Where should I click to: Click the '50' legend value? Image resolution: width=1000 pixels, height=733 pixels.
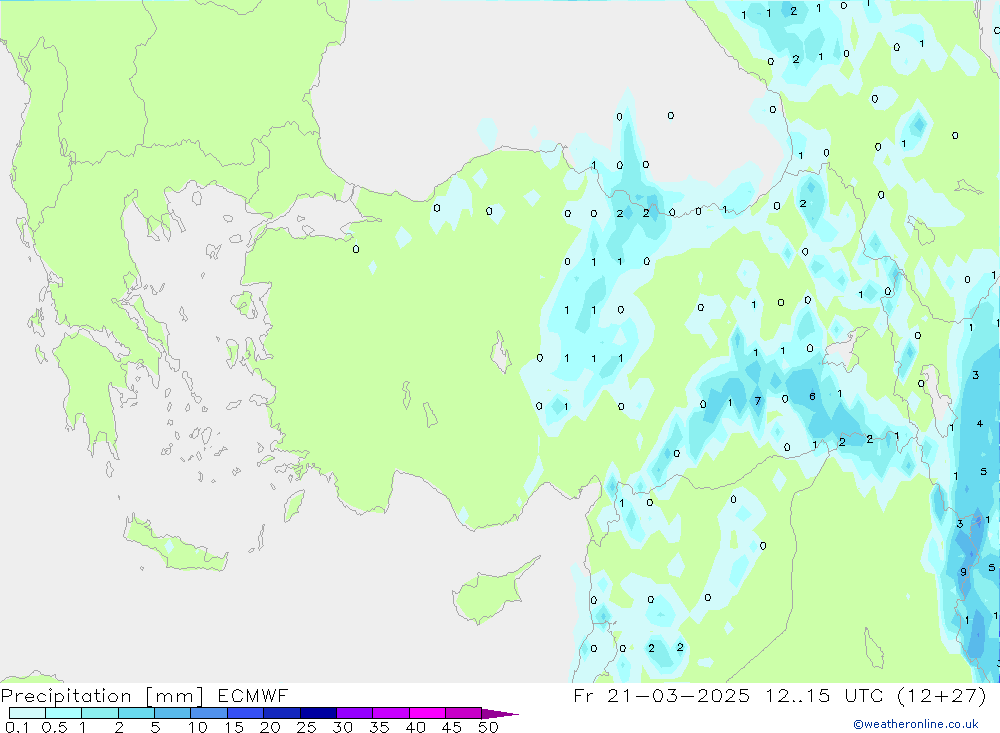(x=488, y=727)
